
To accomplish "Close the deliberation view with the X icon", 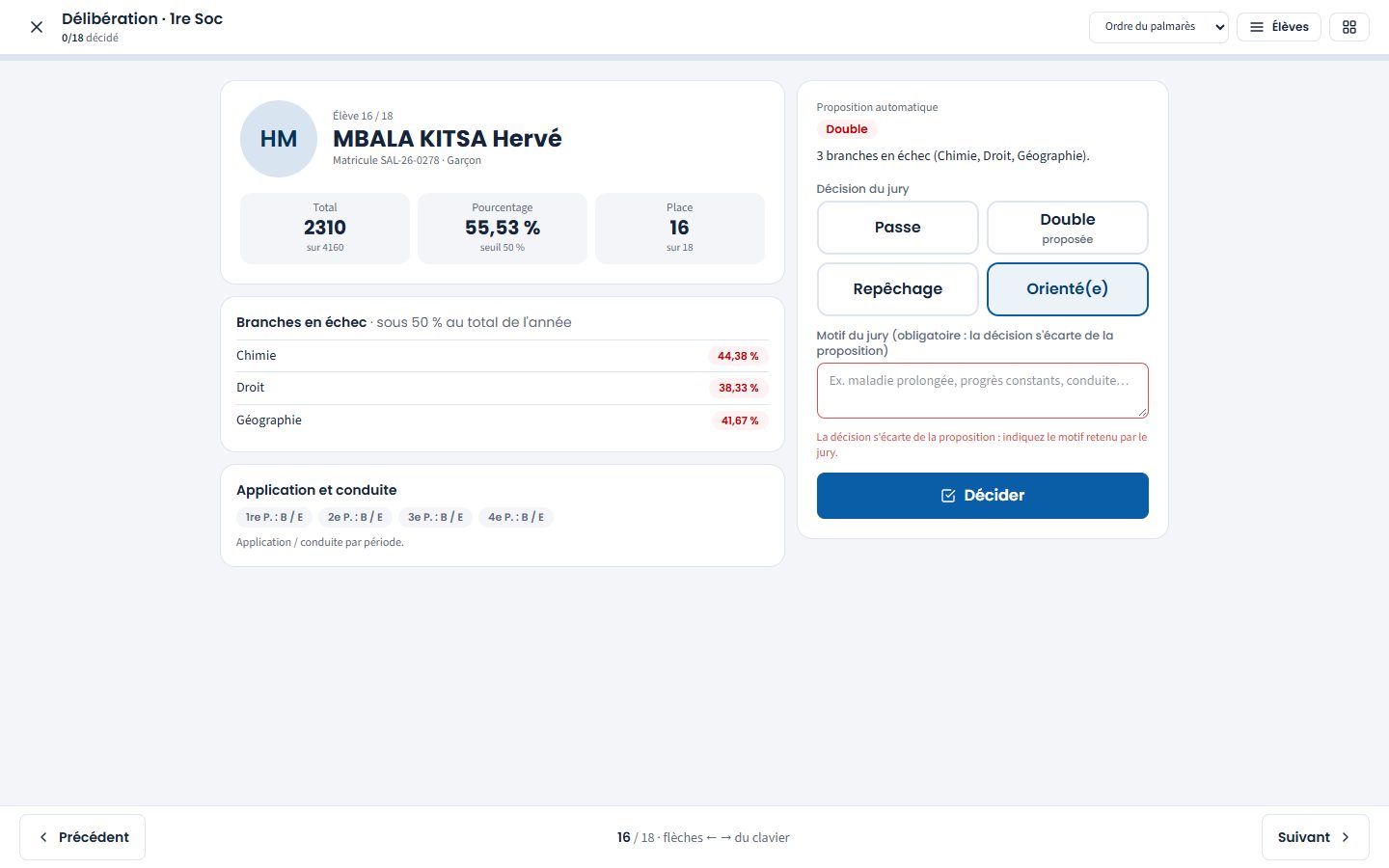I will (37, 27).
